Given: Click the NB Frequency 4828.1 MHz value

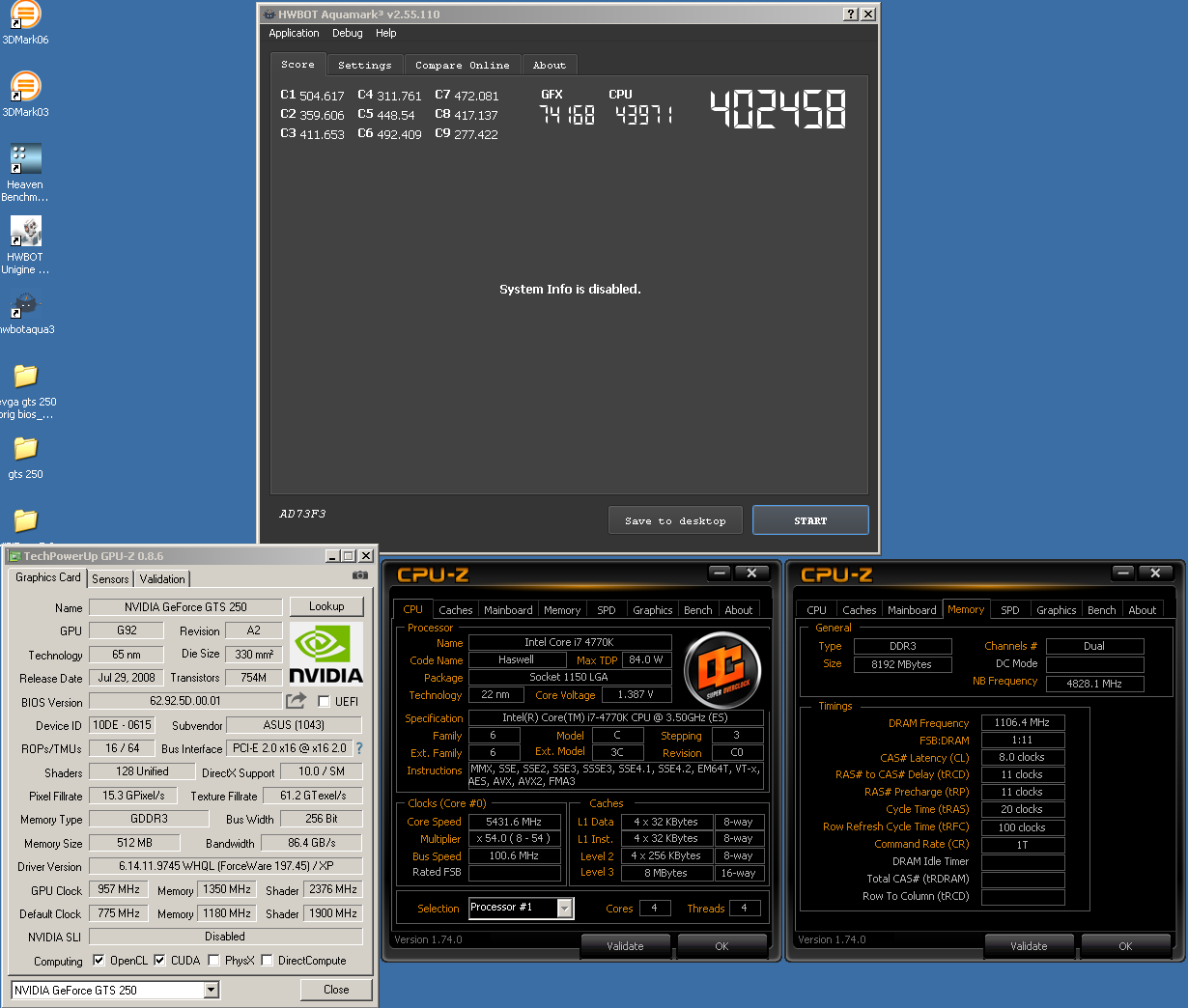Looking at the screenshot, I should pyautogui.click(x=1094, y=683).
